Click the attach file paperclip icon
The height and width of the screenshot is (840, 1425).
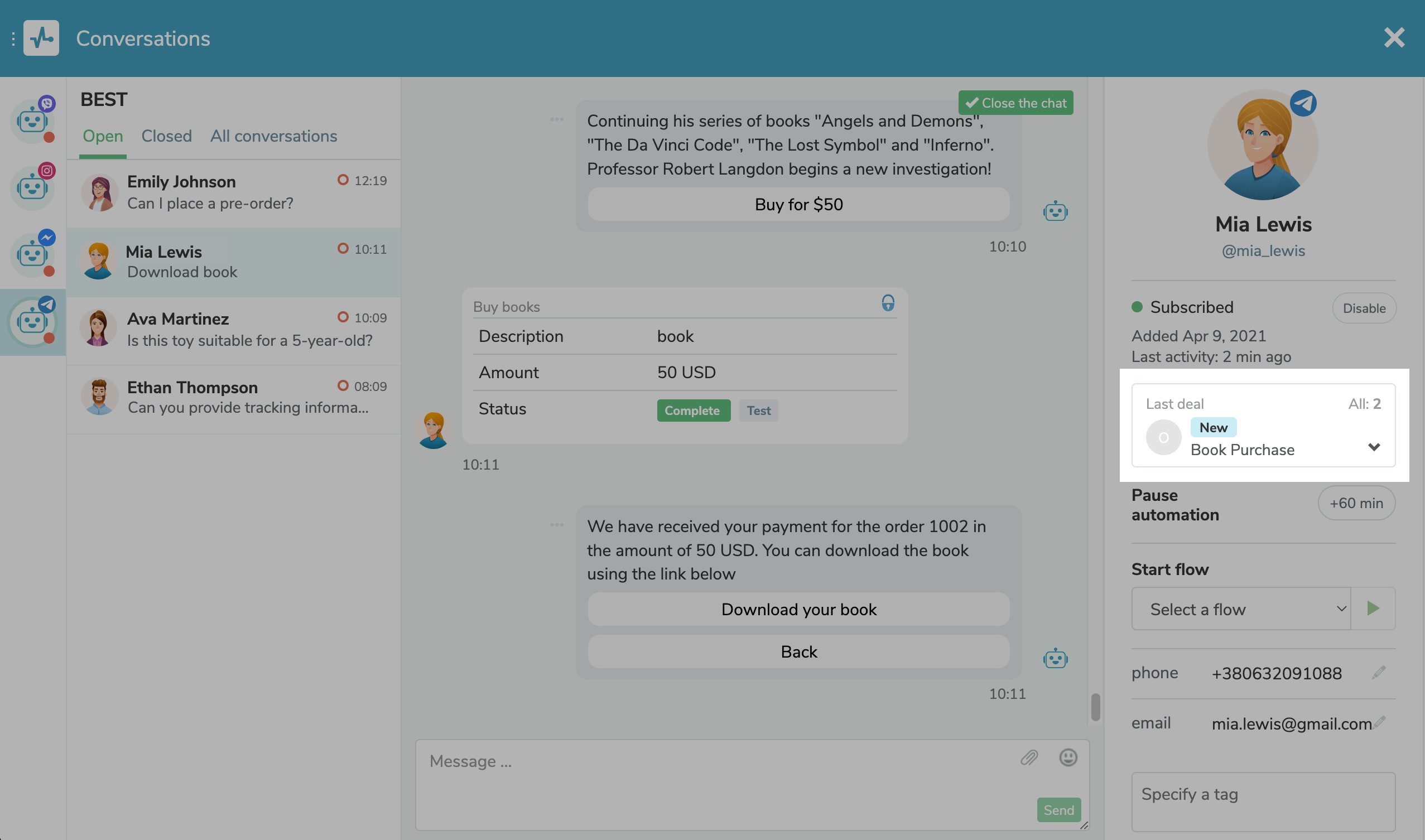[x=1029, y=757]
